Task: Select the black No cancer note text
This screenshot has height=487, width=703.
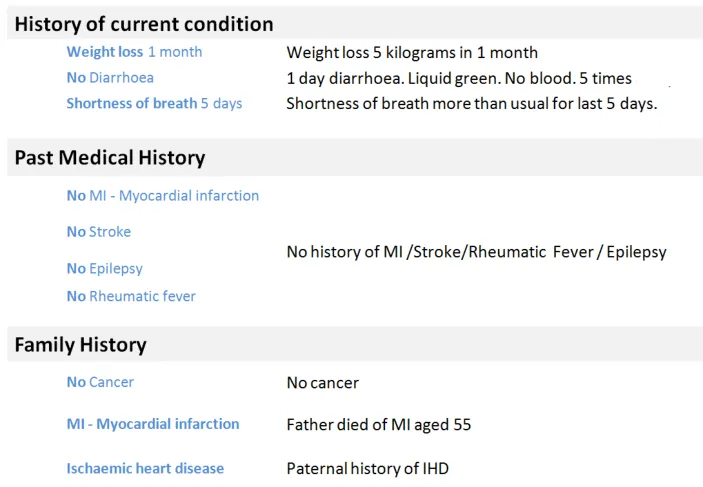Action: 322,383
